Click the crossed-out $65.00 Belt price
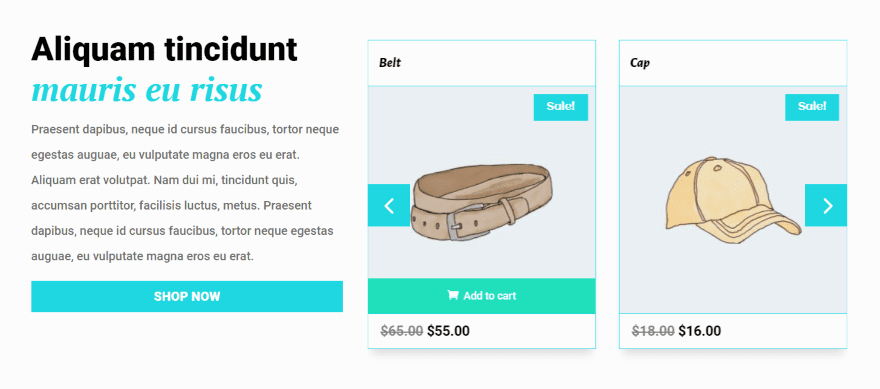Viewport: 880px width, 389px height. pos(402,331)
